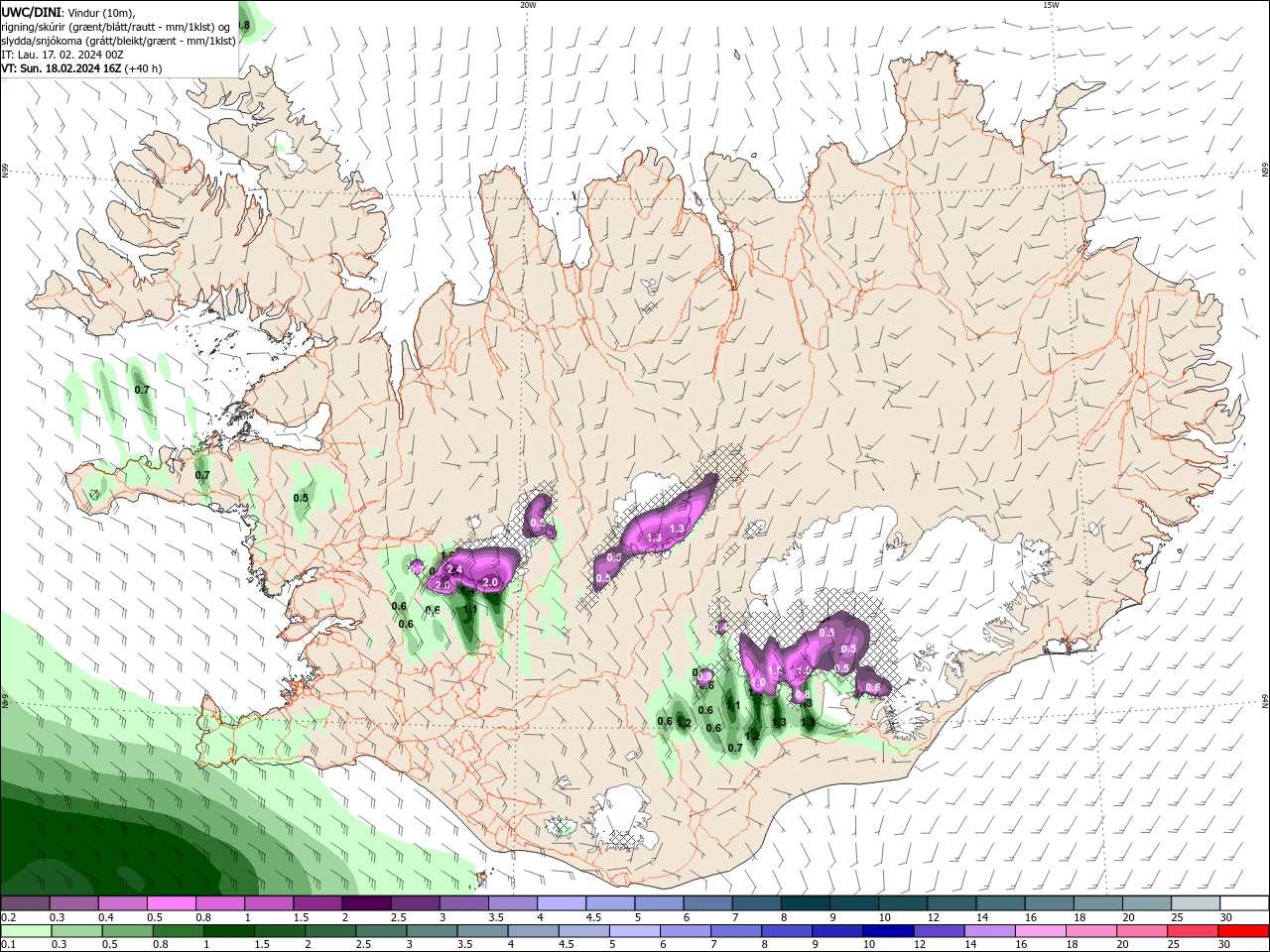The image size is (1270, 952).
Task: Click the 'UWC/DINI: Vindur (10m),' title line
Action: point(69,12)
